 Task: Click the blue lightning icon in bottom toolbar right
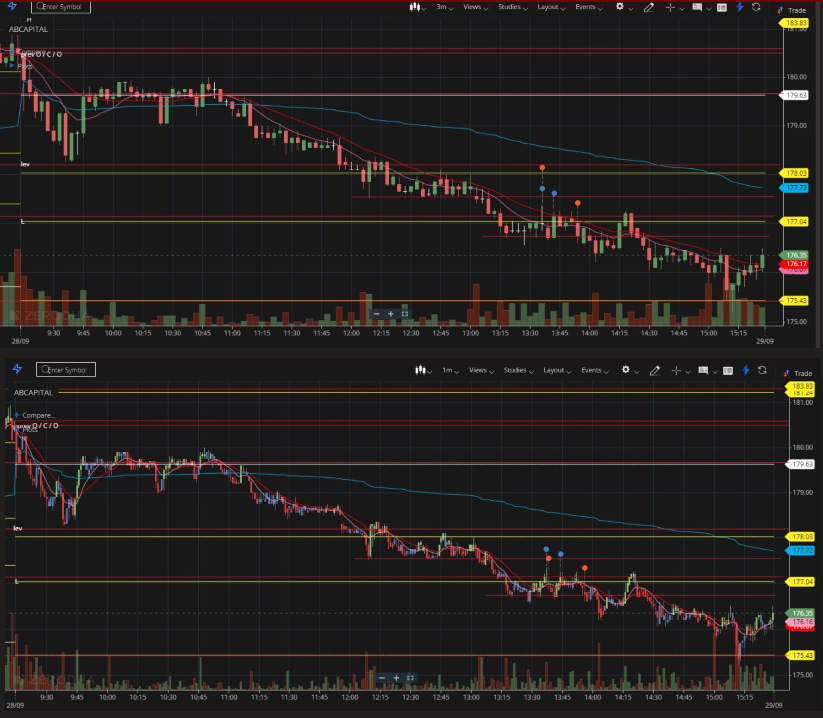coord(746,370)
